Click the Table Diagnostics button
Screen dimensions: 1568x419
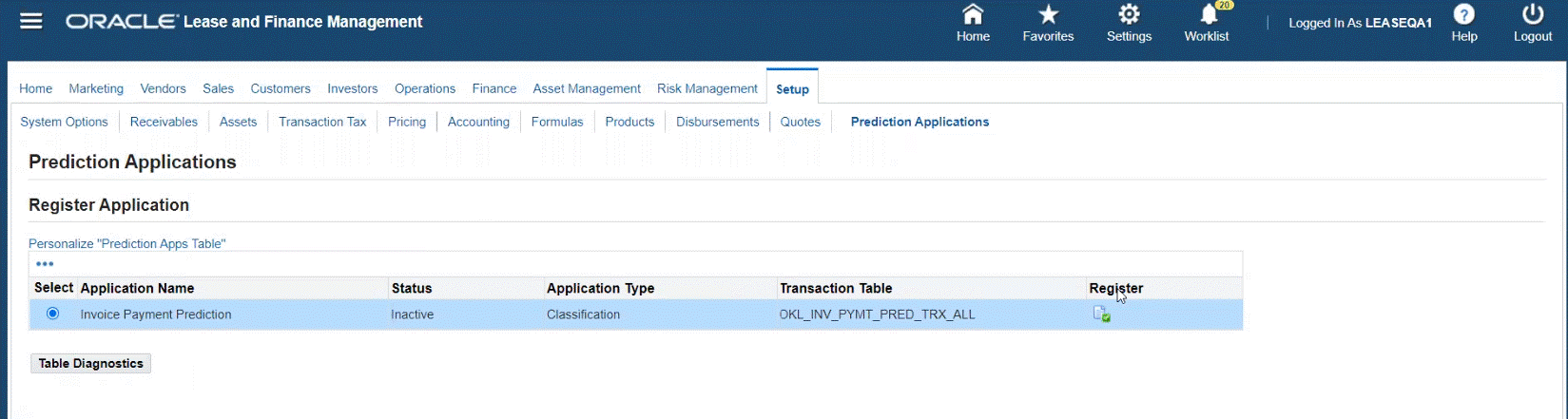[91, 363]
